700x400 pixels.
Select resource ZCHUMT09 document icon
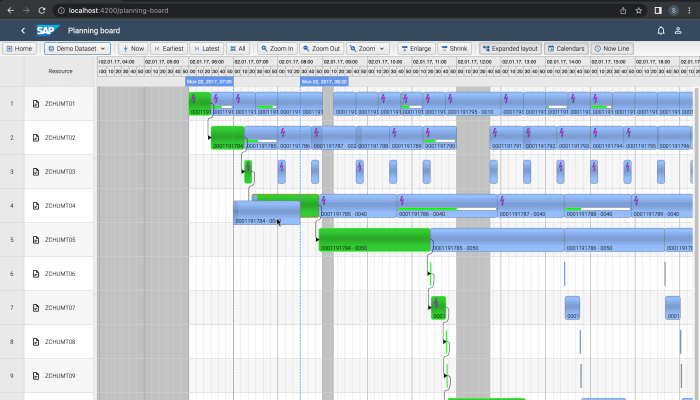tap(36, 375)
